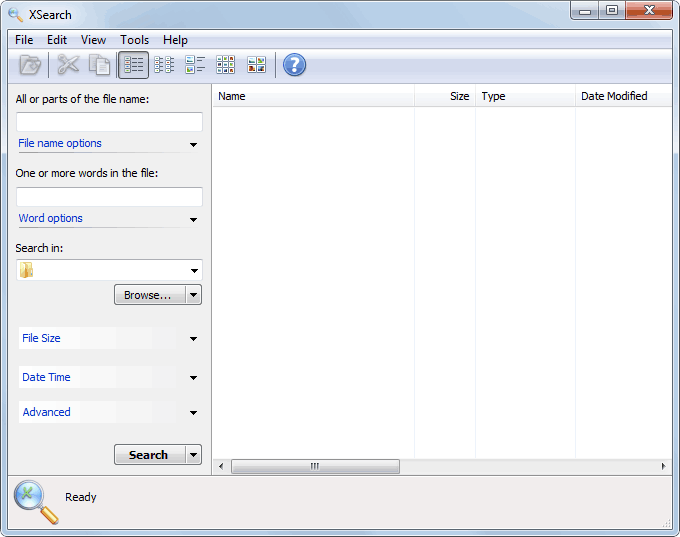Switch to Details view in the toolbar

tap(133, 66)
